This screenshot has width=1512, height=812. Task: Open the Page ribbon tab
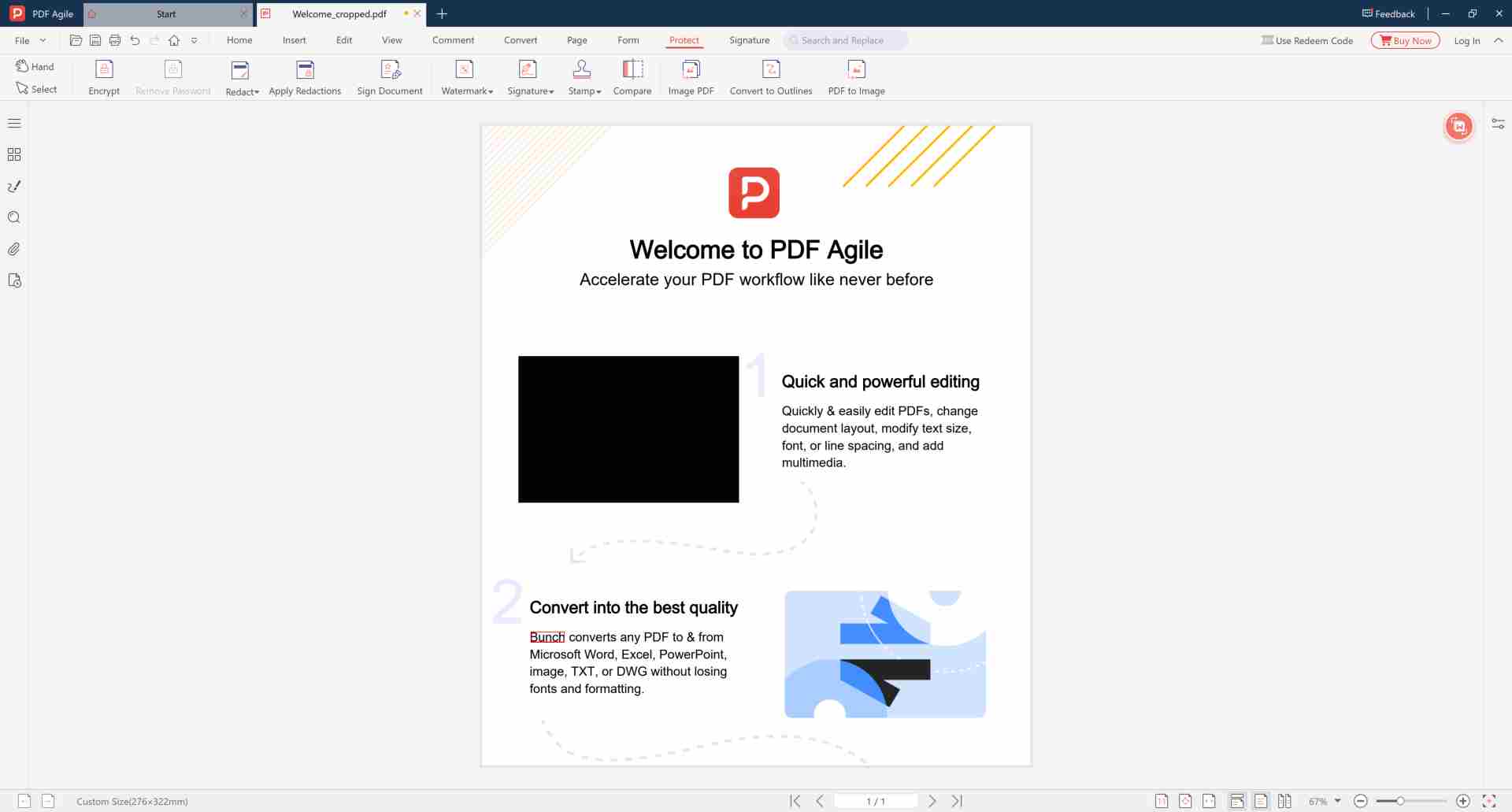pos(577,40)
